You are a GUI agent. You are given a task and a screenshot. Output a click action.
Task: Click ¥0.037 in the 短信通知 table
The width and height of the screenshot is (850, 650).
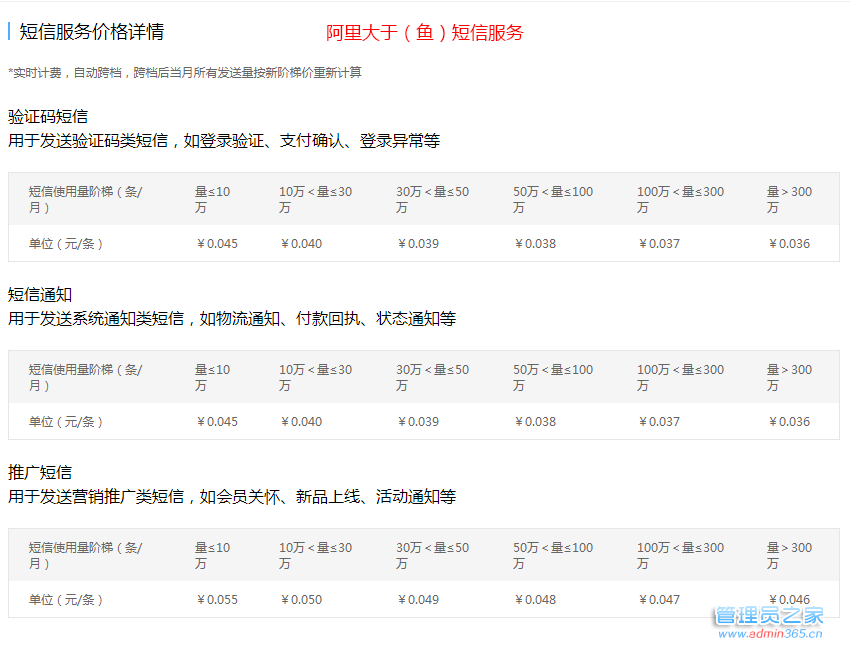point(659,422)
